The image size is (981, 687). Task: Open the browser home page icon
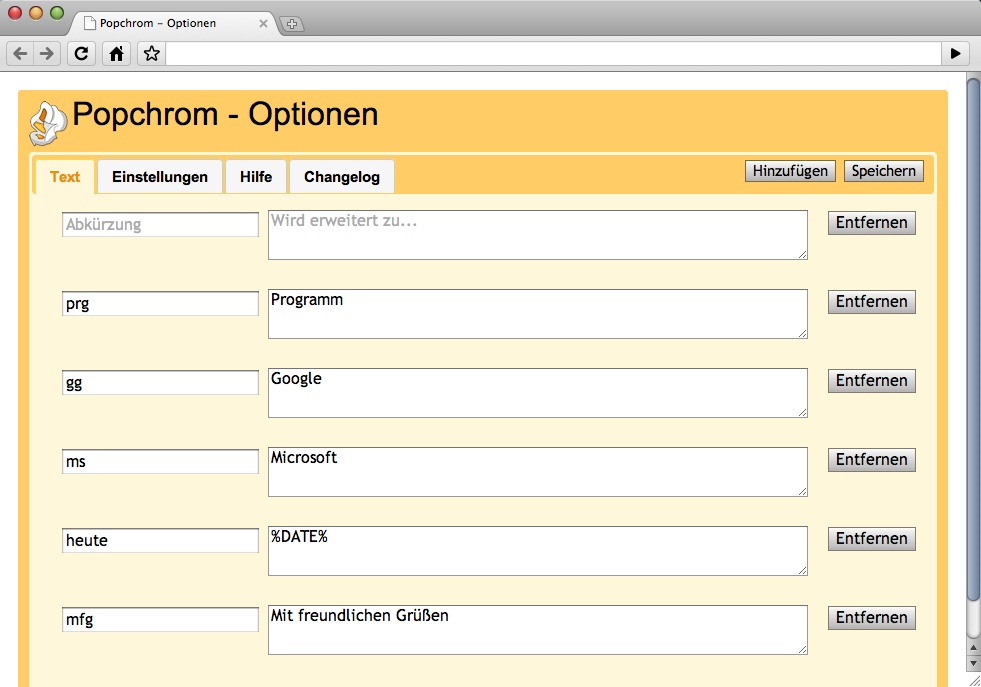[116, 54]
